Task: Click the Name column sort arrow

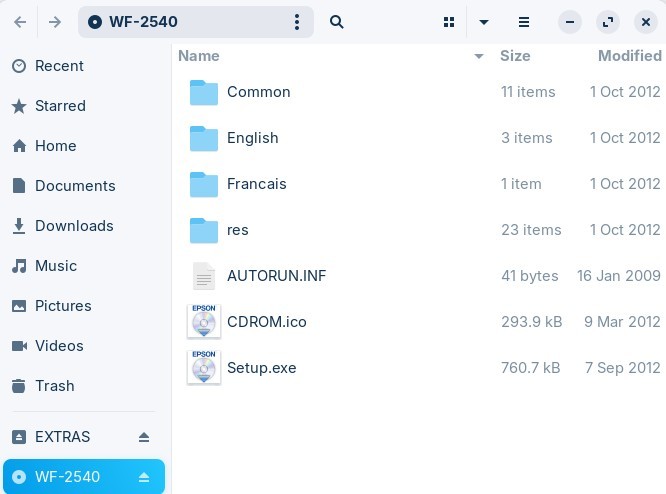Action: (x=479, y=56)
